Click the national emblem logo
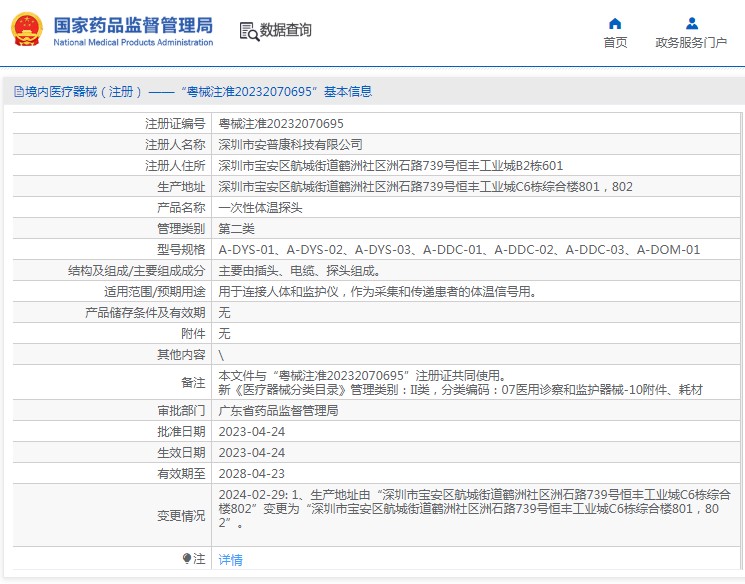The width and height of the screenshot is (745, 584). [27, 29]
